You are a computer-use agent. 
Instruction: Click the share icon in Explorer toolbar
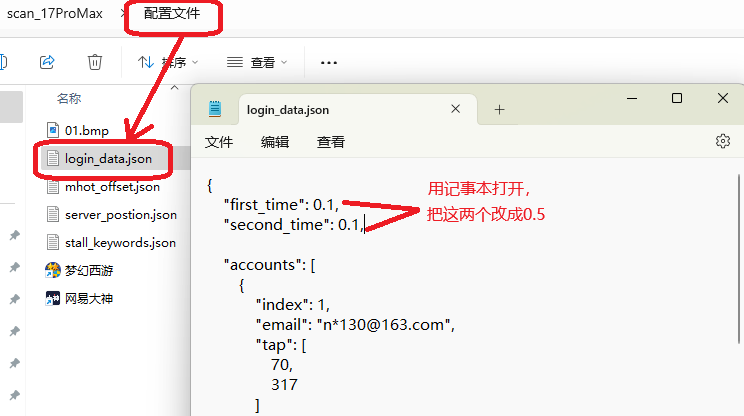point(47,62)
